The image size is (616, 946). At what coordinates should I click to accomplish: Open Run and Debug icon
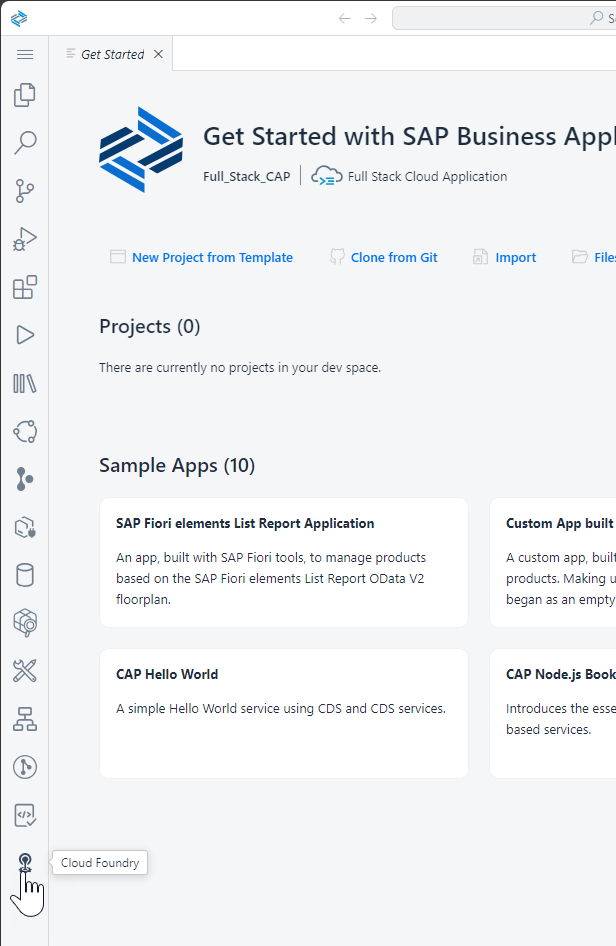point(25,239)
